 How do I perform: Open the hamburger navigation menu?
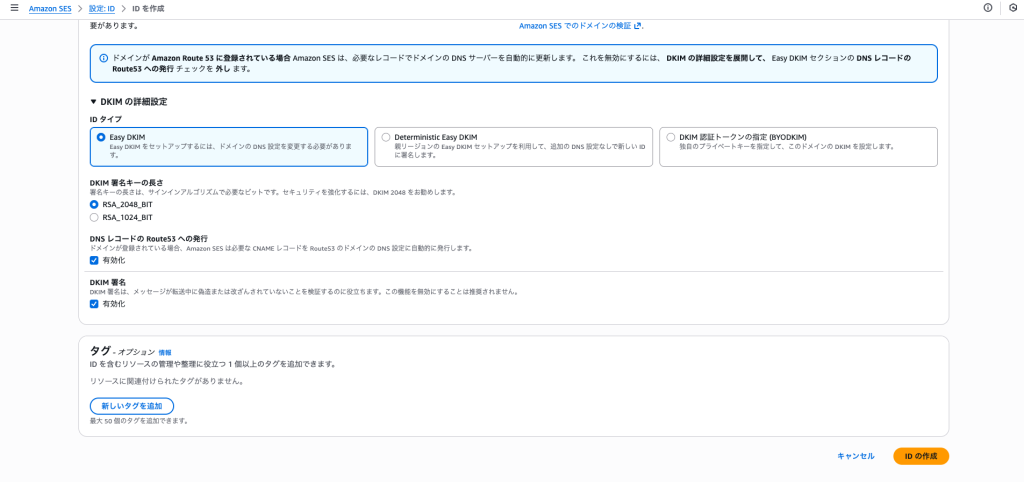(14, 8)
